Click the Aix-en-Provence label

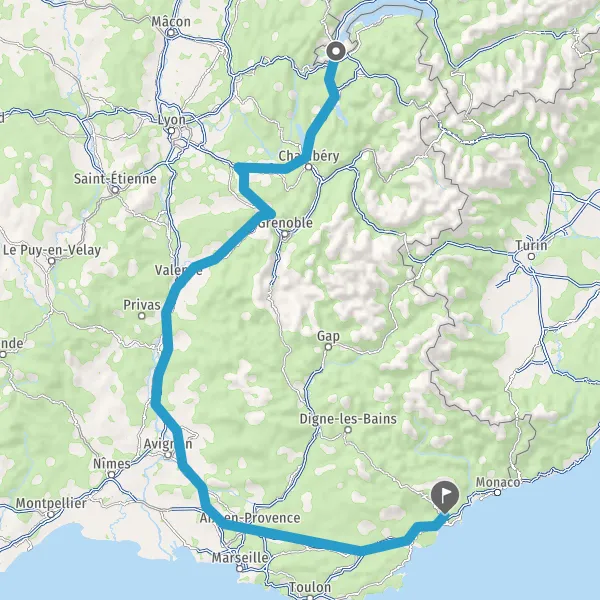[250, 518]
